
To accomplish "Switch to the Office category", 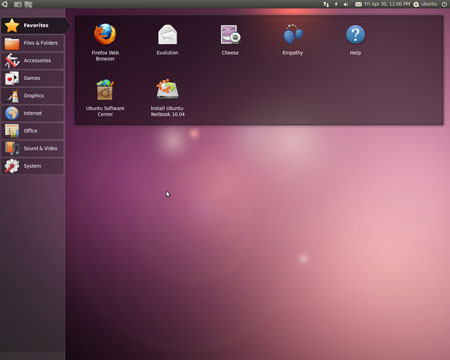I will [32, 131].
